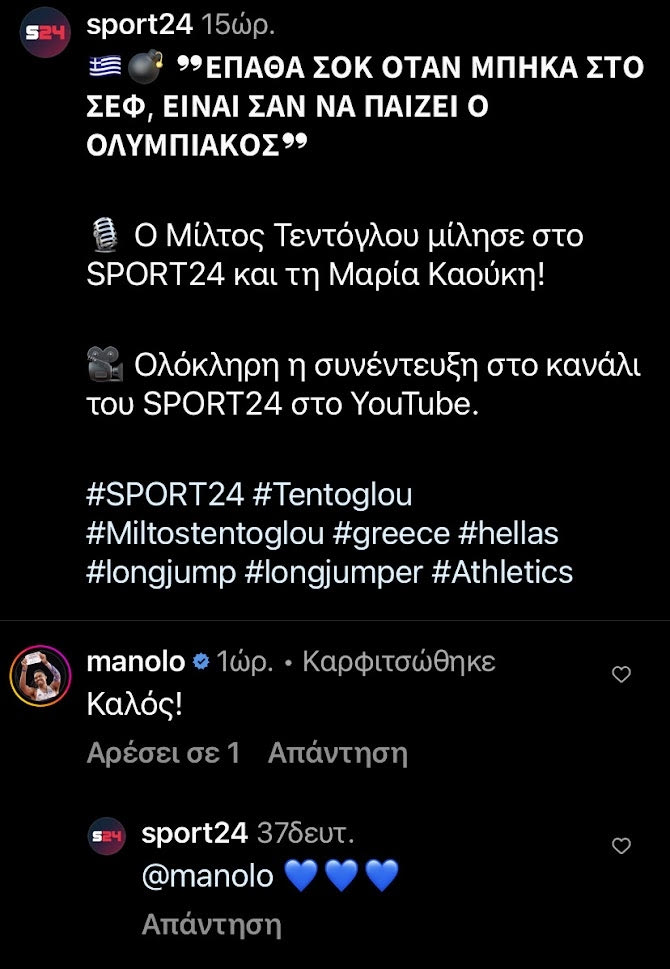
Task: View likes via Αρέσει σε 1
Action: [x=164, y=753]
